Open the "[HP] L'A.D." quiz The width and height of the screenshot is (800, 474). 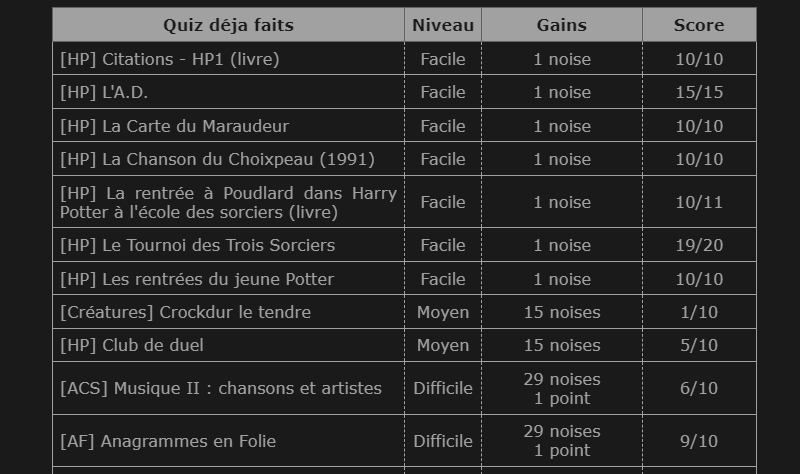tap(110, 92)
